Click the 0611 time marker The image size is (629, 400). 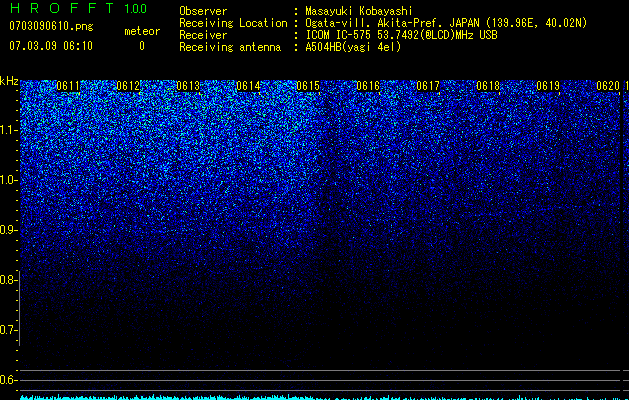[x=68, y=86]
